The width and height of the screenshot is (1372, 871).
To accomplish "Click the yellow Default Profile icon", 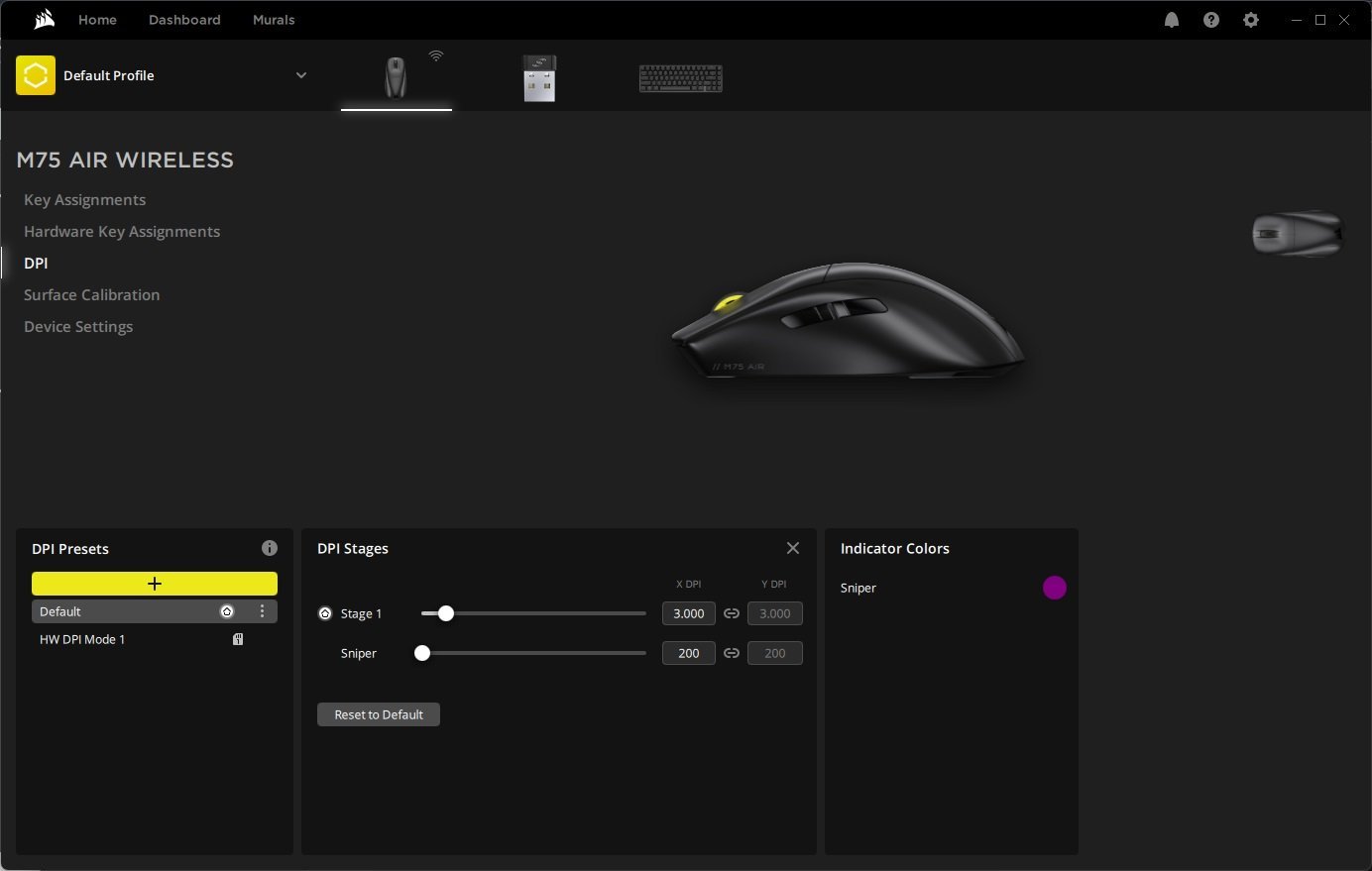I will [36, 75].
